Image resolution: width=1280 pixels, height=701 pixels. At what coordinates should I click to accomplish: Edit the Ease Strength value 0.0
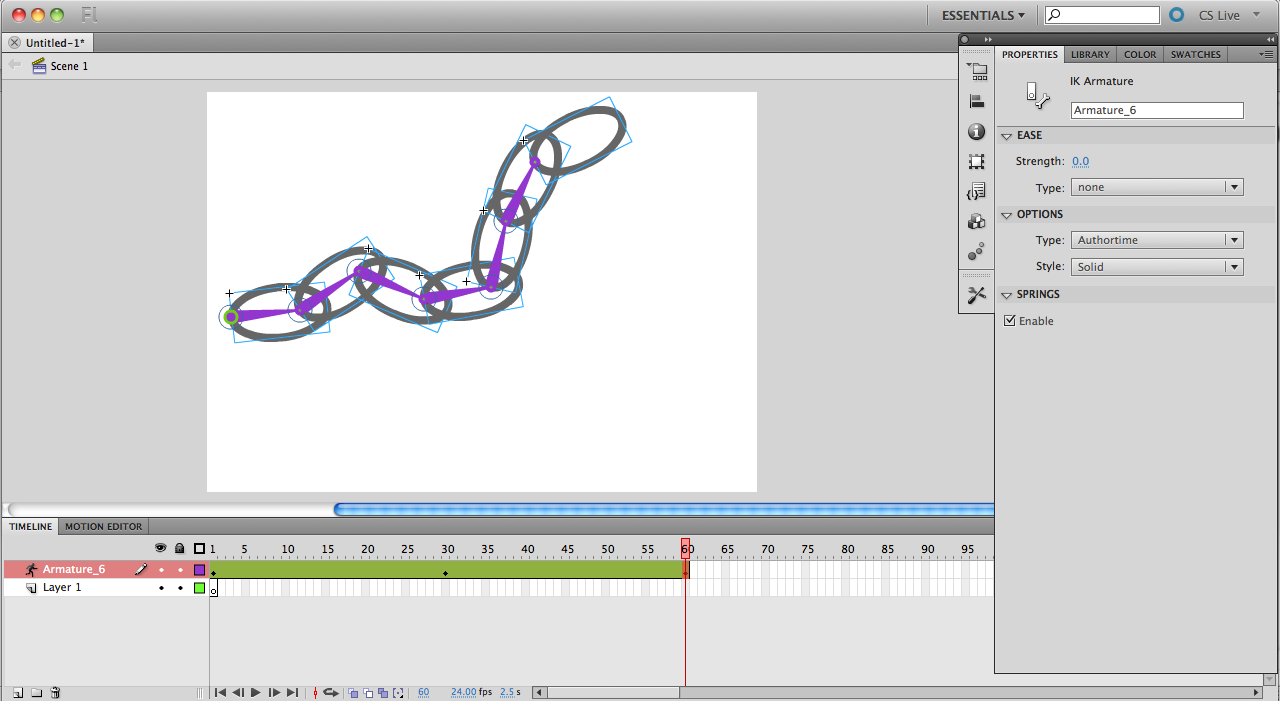pyautogui.click(x=1080, y=161)
